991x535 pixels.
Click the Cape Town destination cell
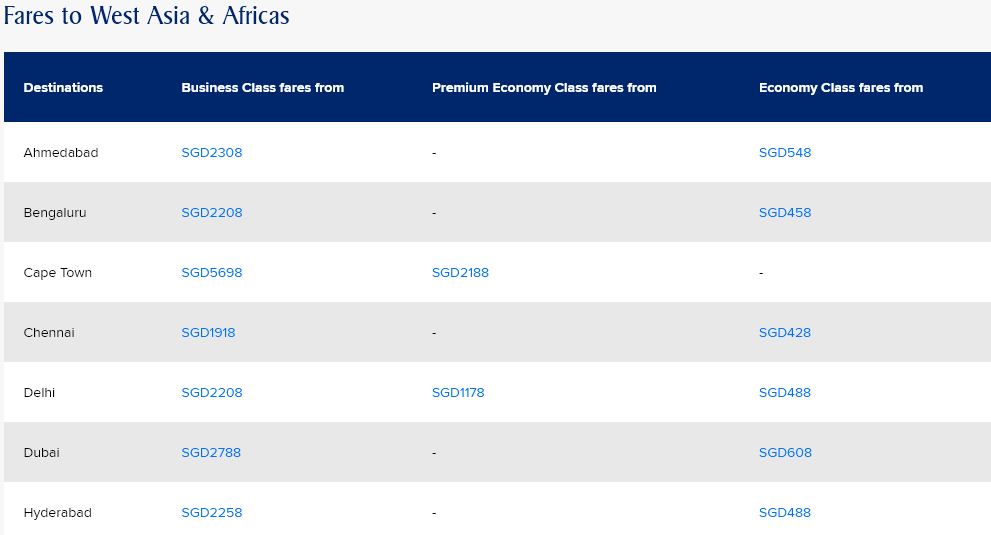(x=58, y=273)
